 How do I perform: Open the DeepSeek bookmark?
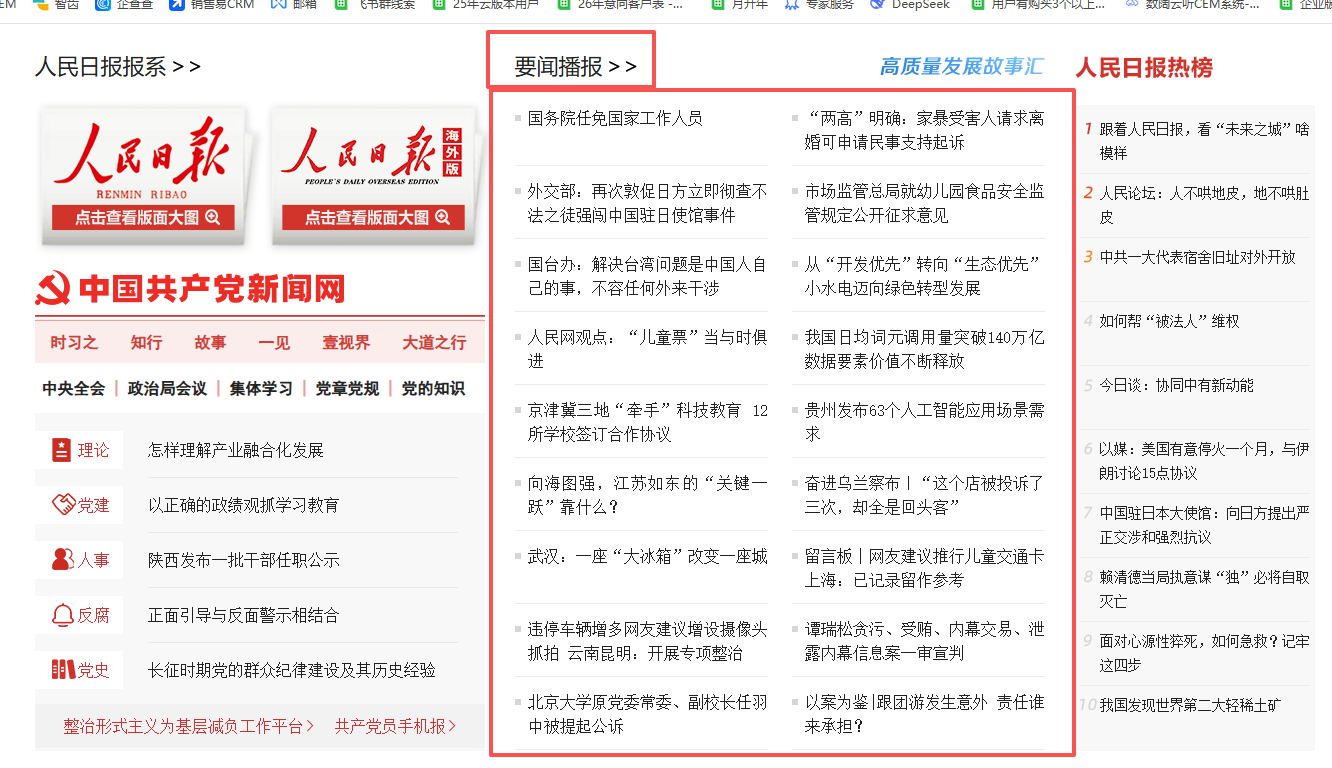pos(911,5)
